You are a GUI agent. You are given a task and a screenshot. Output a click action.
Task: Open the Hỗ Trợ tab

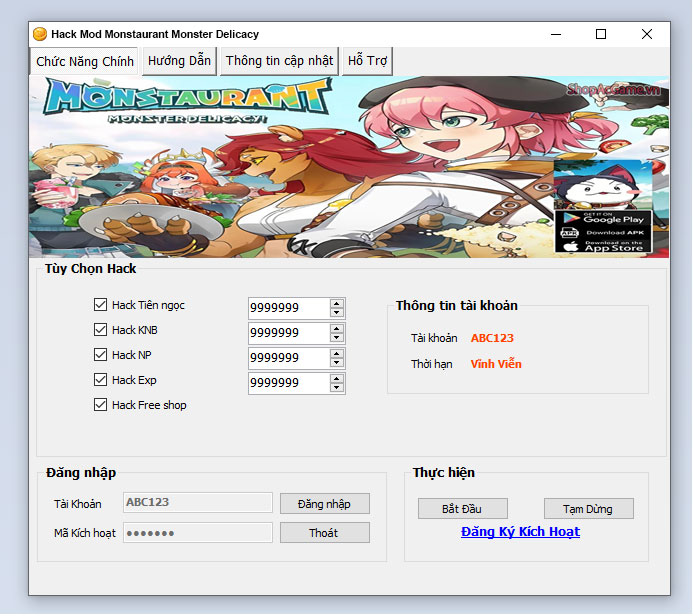tap(367, 61)
